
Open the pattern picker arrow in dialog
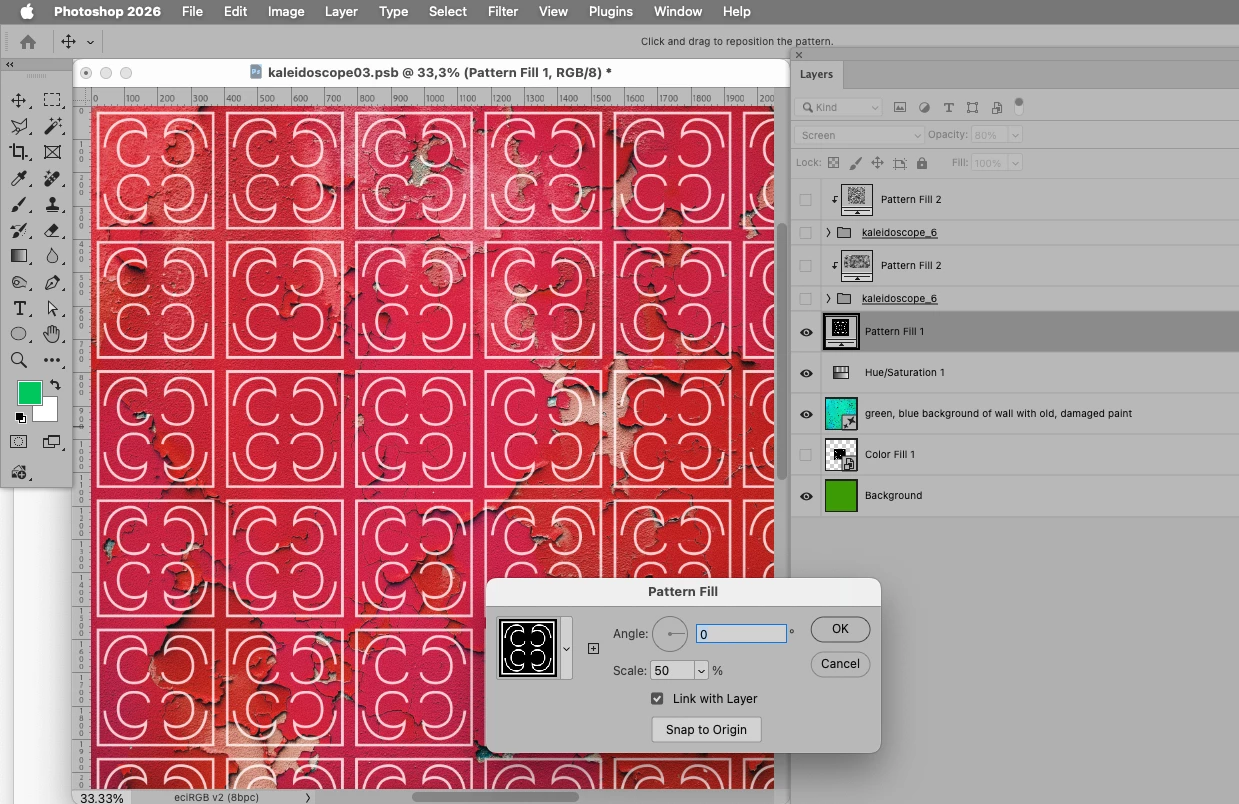567,648
